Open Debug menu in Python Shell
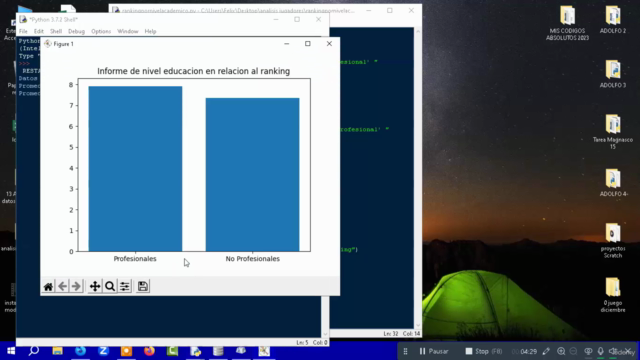This screenshot has height=360, width=640. pyautogui.click(x=76, y=31)
